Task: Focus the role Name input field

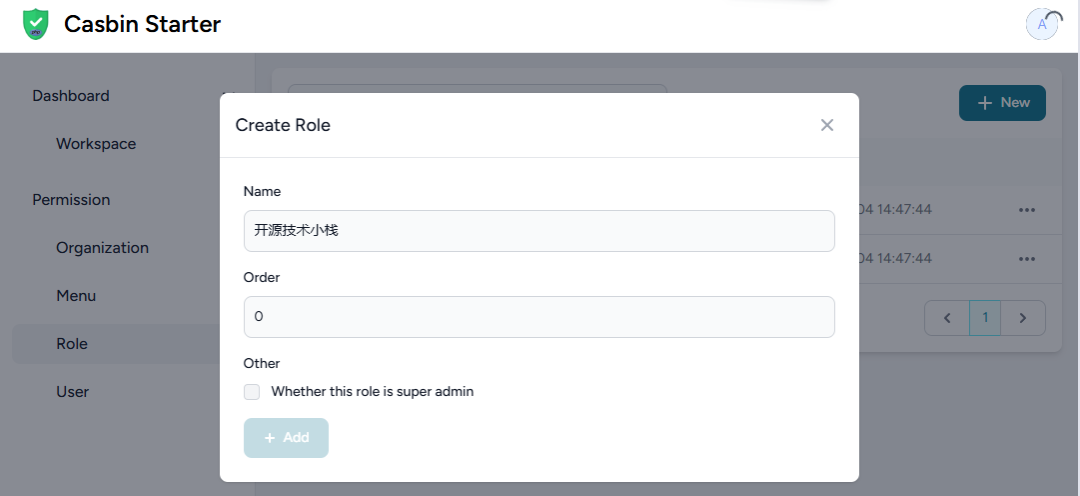Action: pyautogui.click(x=539, y=231)
